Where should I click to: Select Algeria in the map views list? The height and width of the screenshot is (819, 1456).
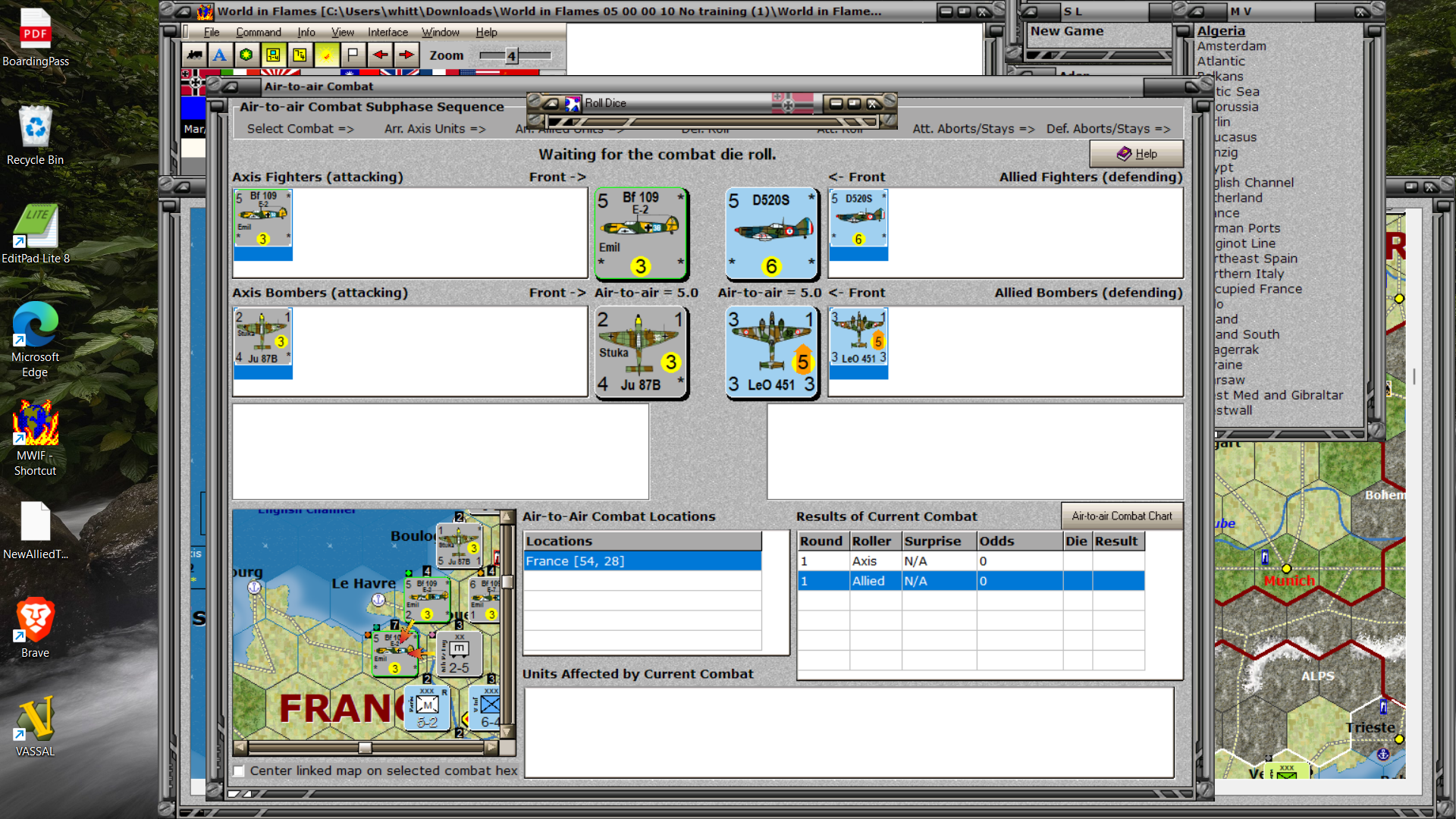[1220, 31]
